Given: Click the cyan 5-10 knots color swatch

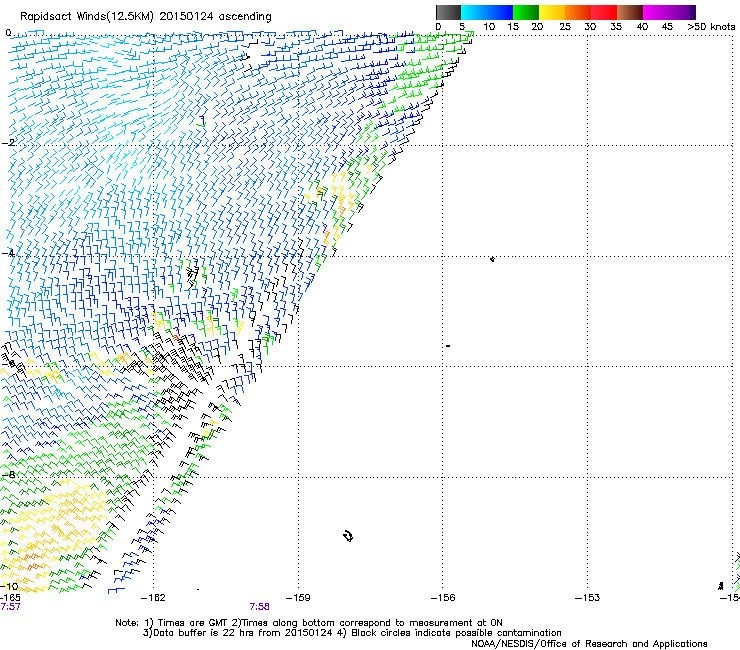Looking at the screenshot, I should [474, 12].
